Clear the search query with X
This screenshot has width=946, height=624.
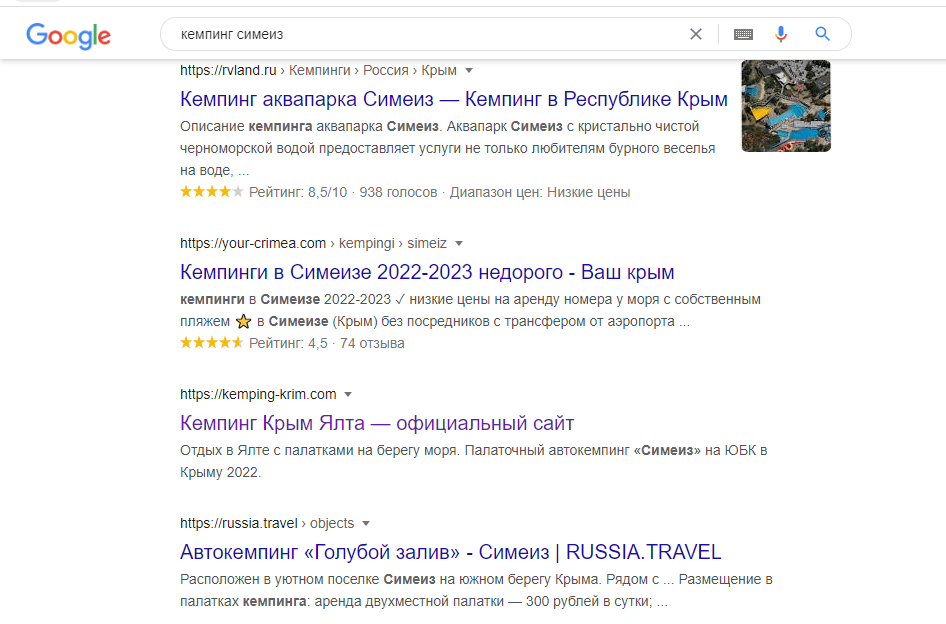(x=696, y=34)
